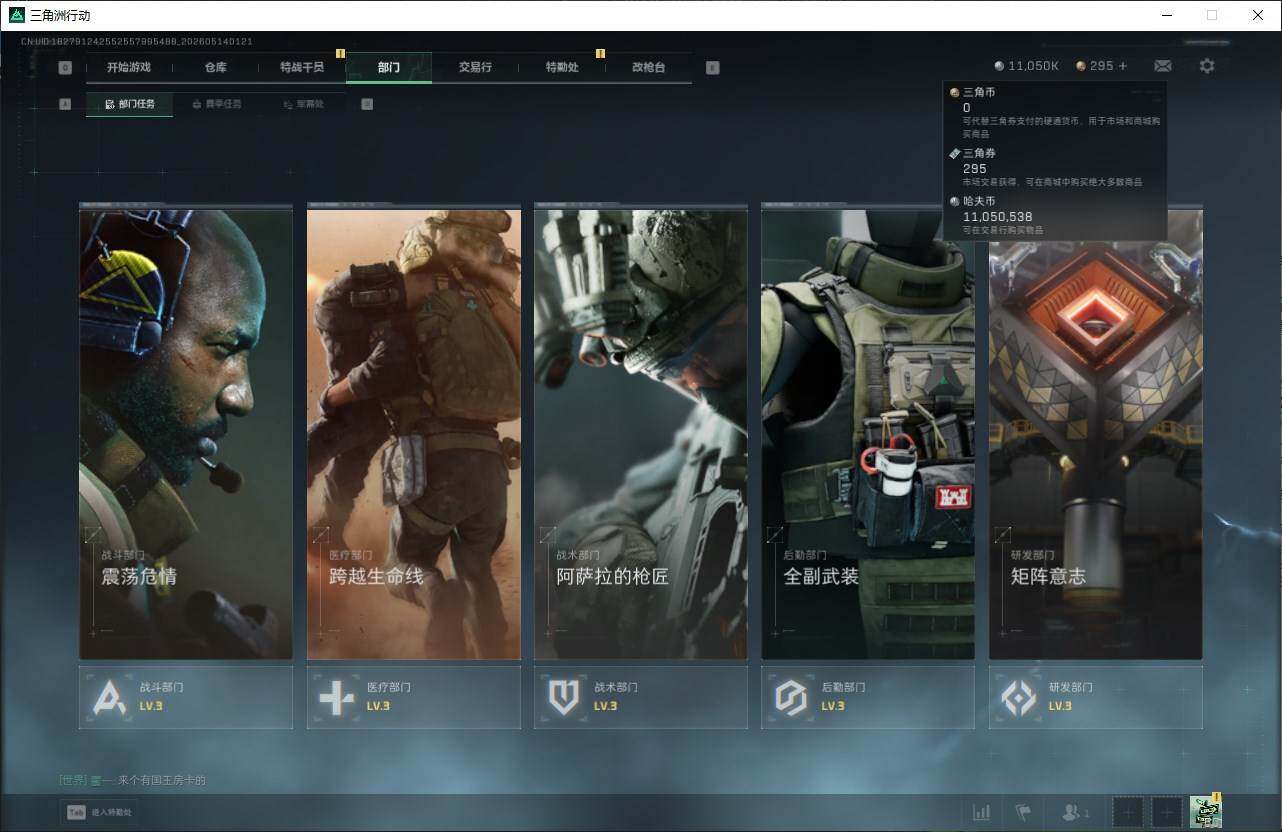This screenshot has width=1282, height=832.
Task: Click the 医疗部门 LV.3 button
Action: [414, 697]
